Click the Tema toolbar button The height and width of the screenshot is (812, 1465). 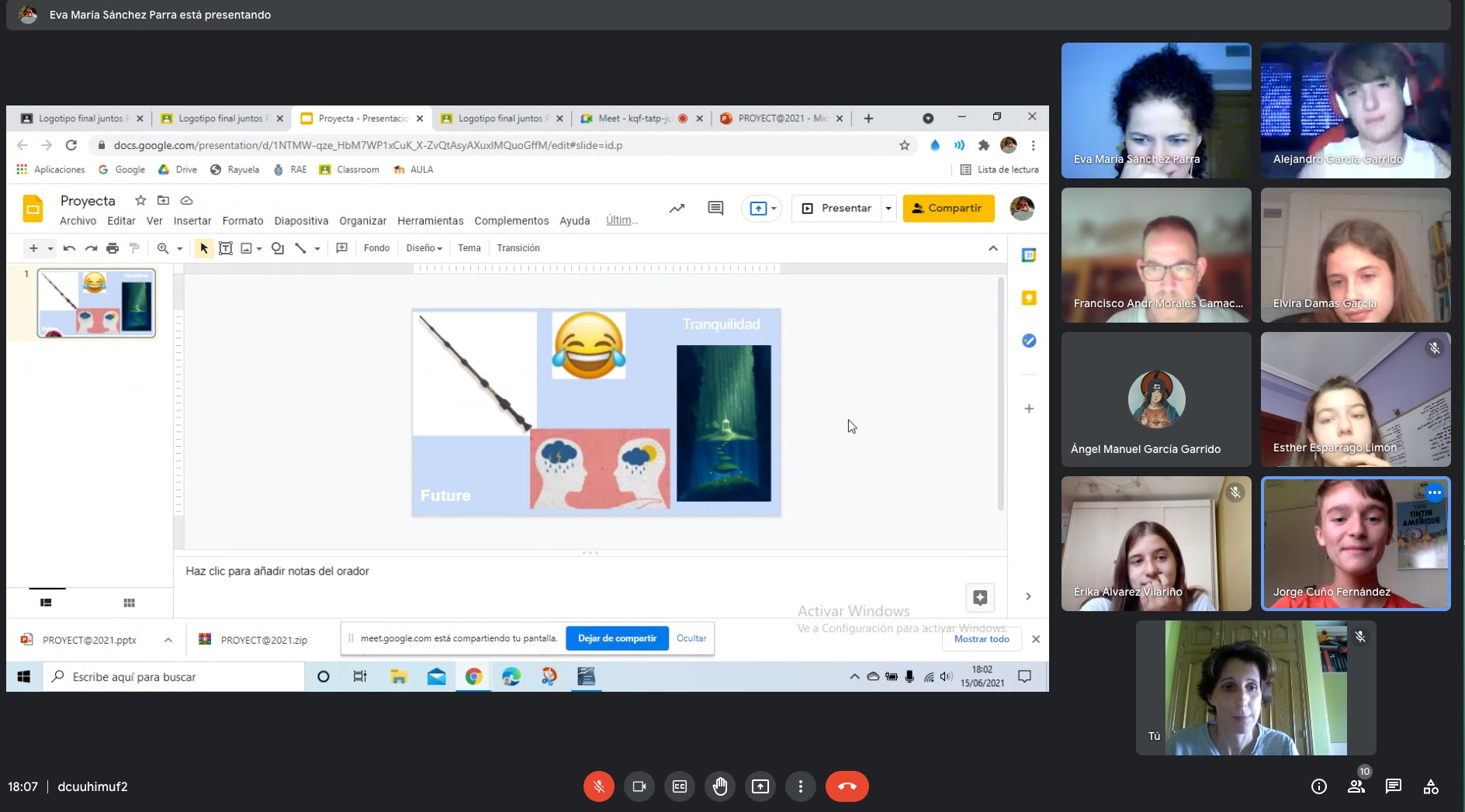pos(469,248)
